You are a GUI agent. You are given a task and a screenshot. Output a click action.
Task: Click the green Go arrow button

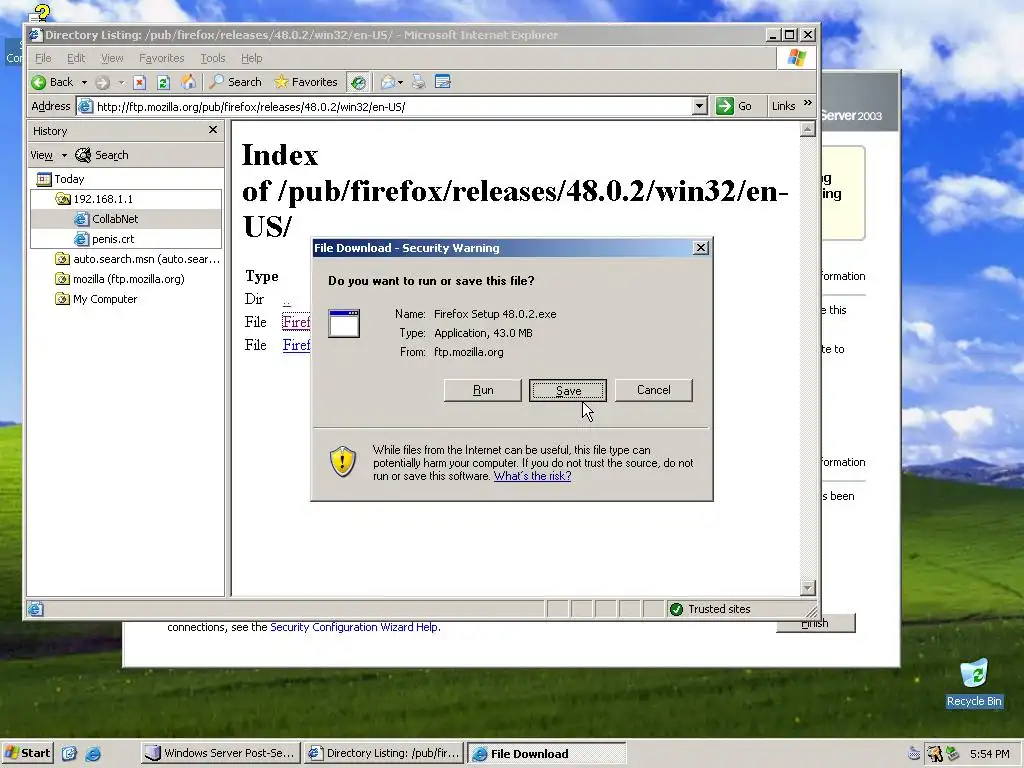[x=724, y=106]
